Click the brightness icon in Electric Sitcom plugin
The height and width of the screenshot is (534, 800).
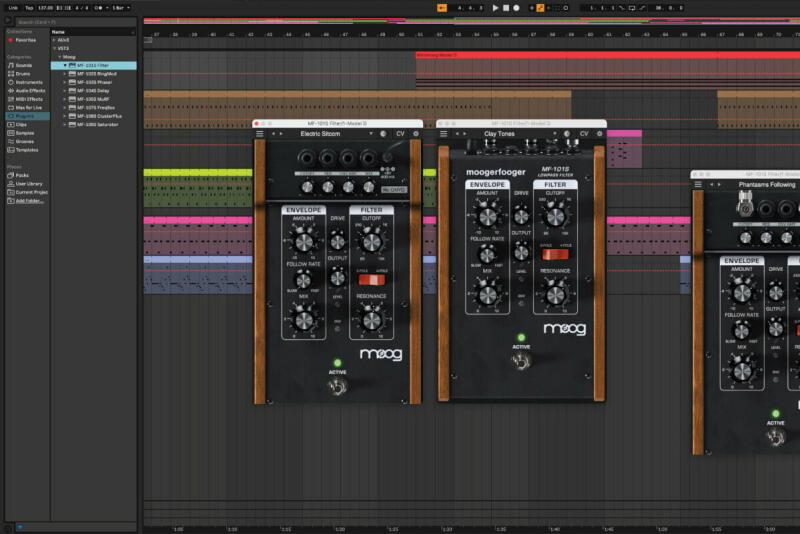click(x=383, y=134)
